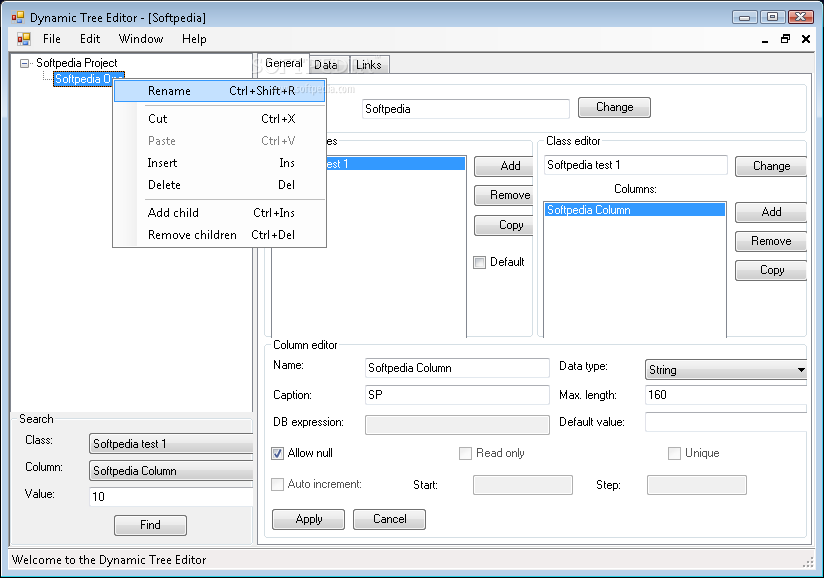Click the Find button
The height and width of the screenshot is (578, 824).
(x=150, y=525)
